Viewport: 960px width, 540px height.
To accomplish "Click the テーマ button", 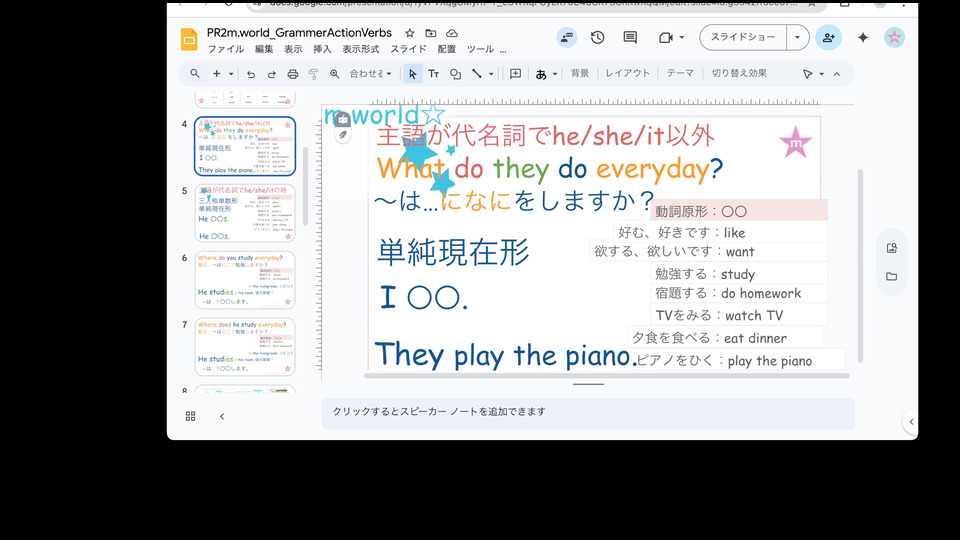I will point(680,73).
